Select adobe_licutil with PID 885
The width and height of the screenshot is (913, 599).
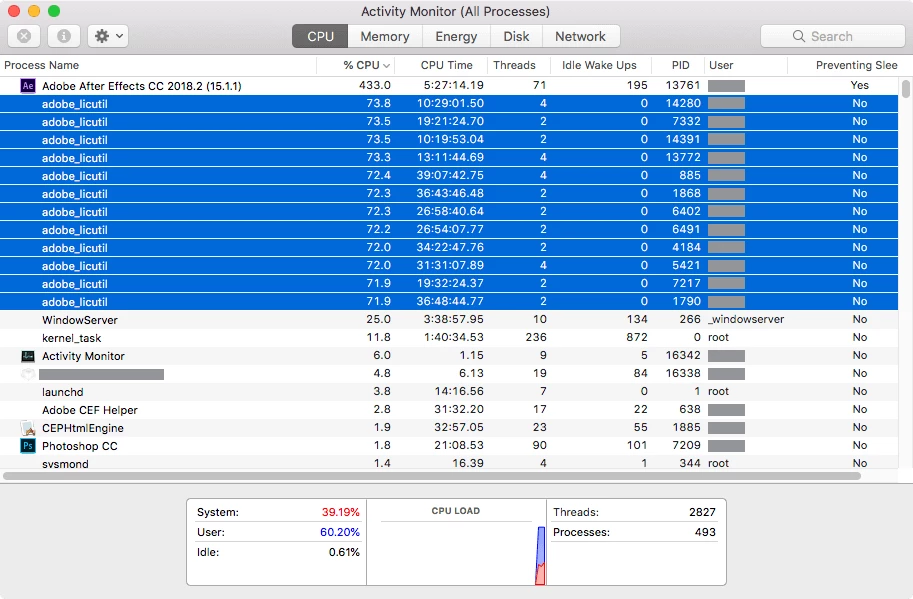coord(449,176)
